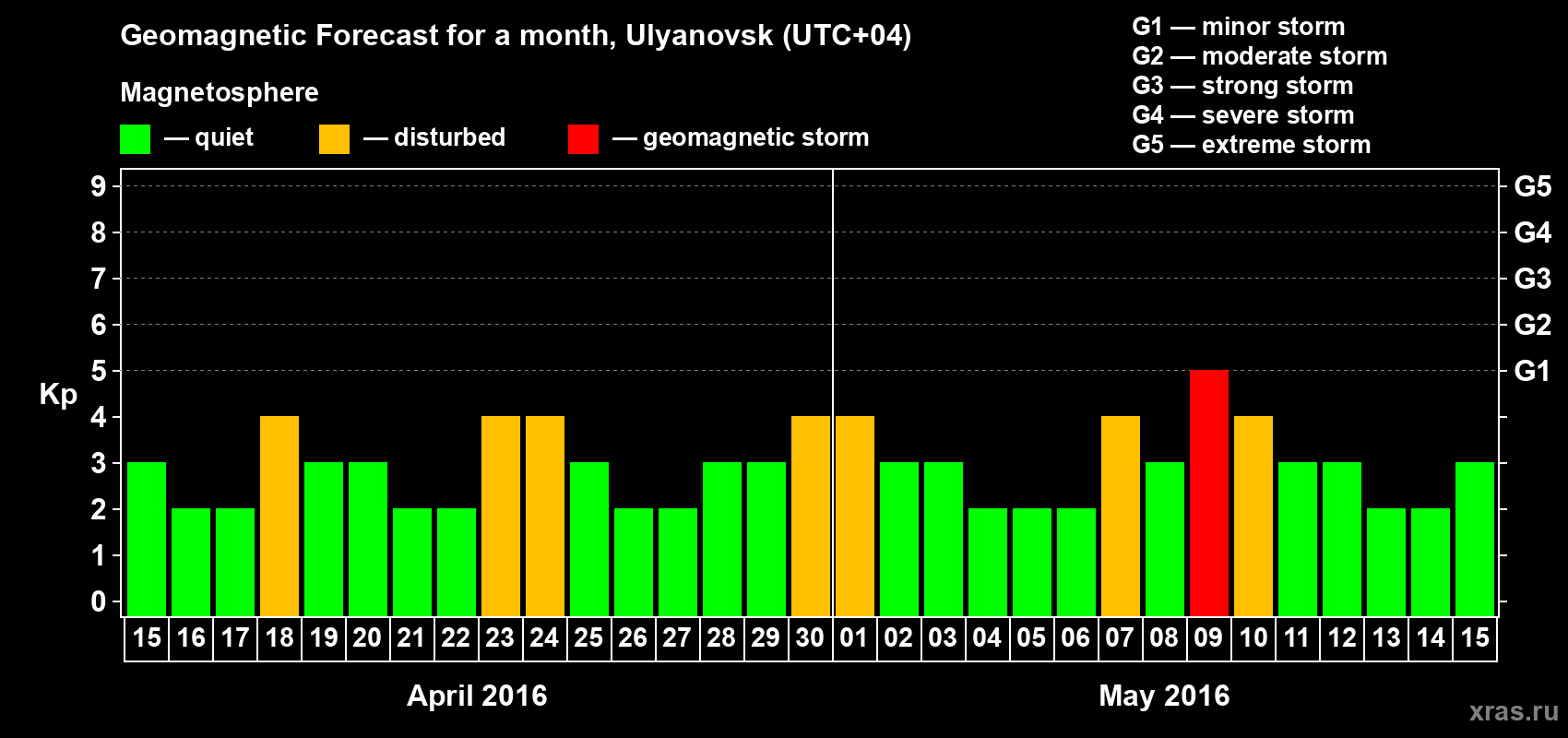
Task: Select the green bar above date 08
Action: [1165, 539]
